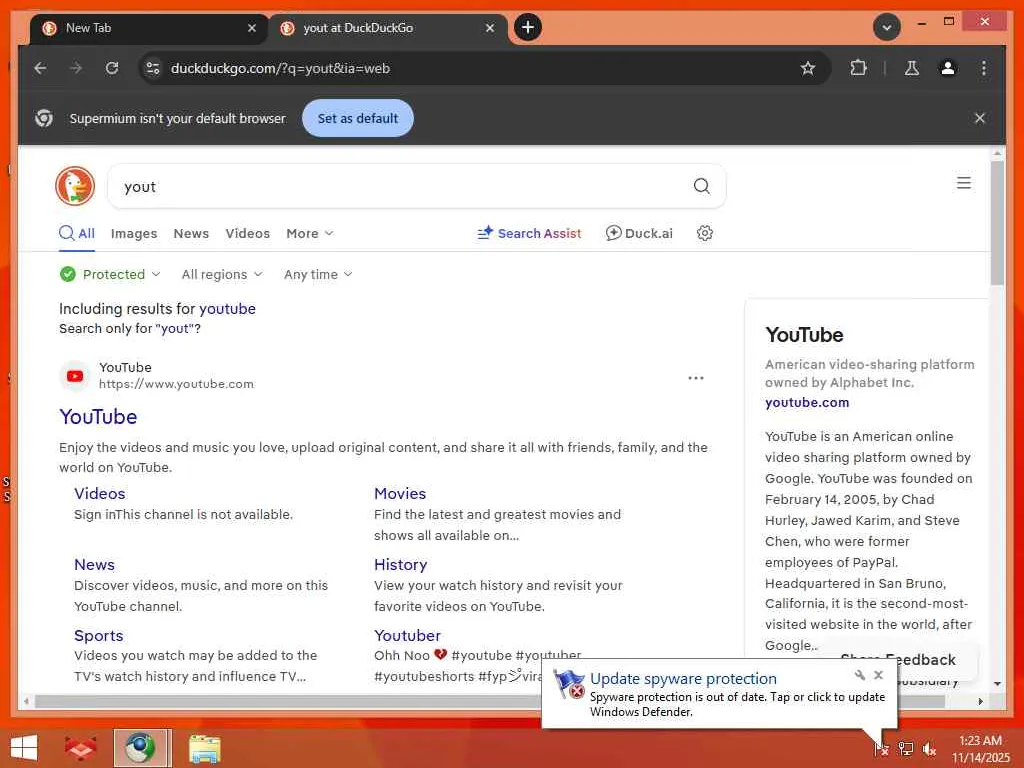
Task: Open the Chrome Labs flask icon
Action: tap(912, 68)
